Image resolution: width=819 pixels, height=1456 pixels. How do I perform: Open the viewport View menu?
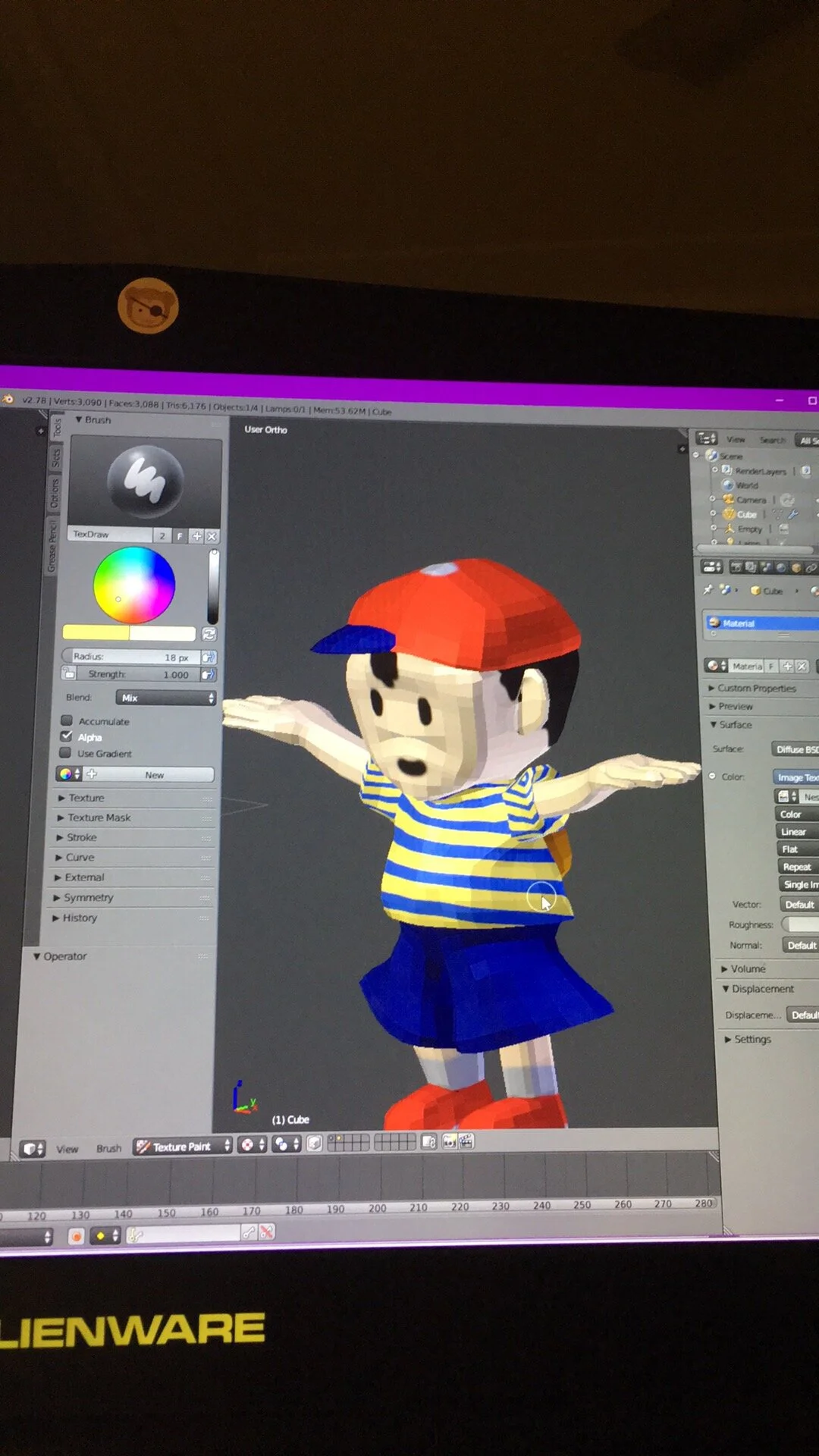pyautogui.click(x=67, y=1149)
